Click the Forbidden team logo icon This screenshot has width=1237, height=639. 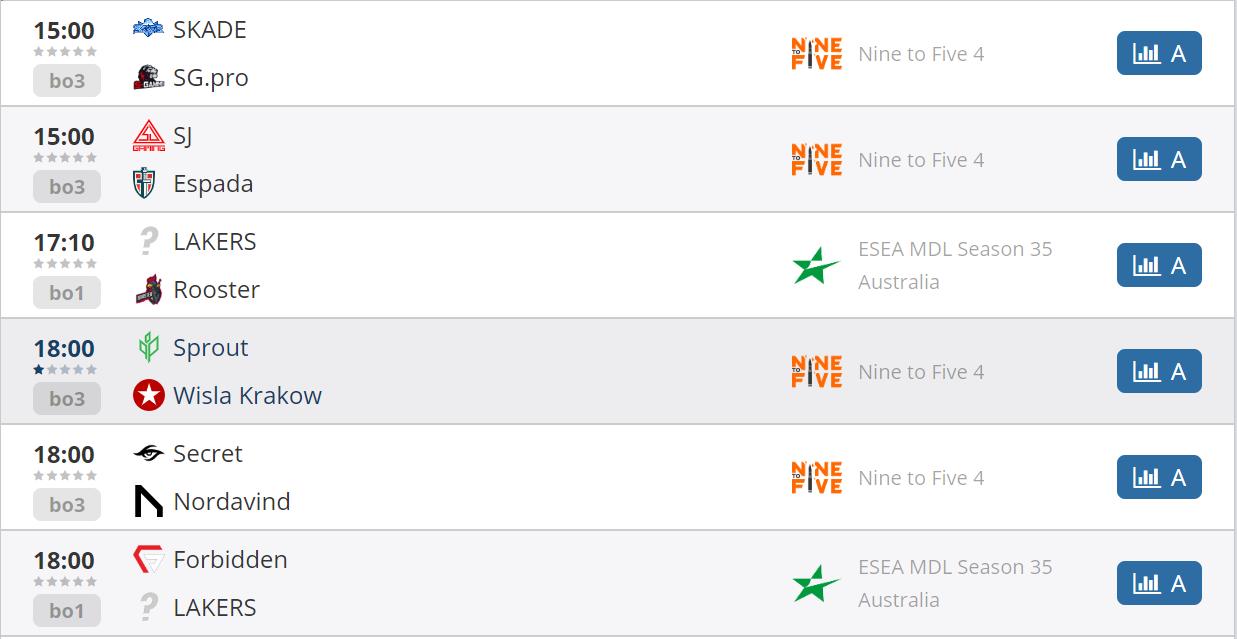(x=148, y=560)
